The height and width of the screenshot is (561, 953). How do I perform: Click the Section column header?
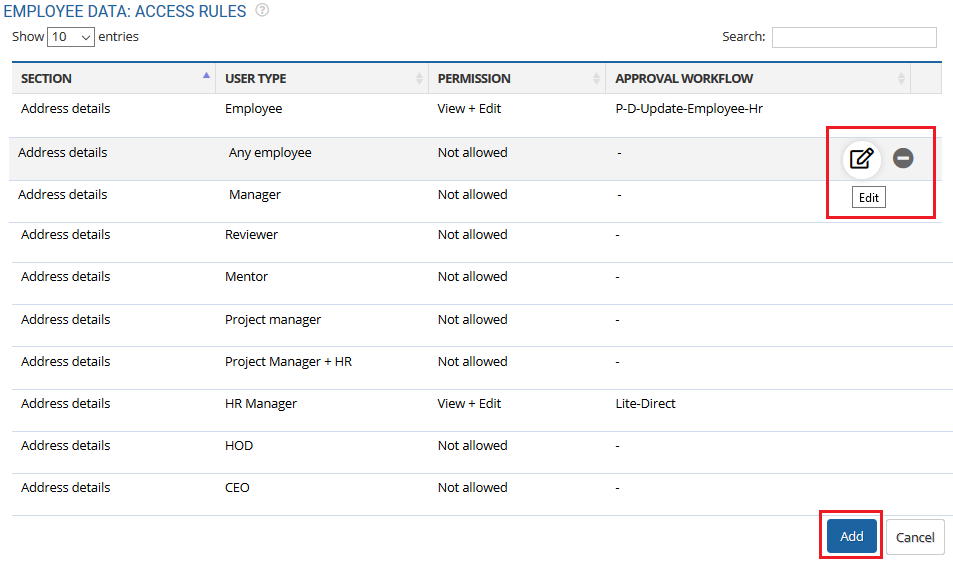click(47, 78)
